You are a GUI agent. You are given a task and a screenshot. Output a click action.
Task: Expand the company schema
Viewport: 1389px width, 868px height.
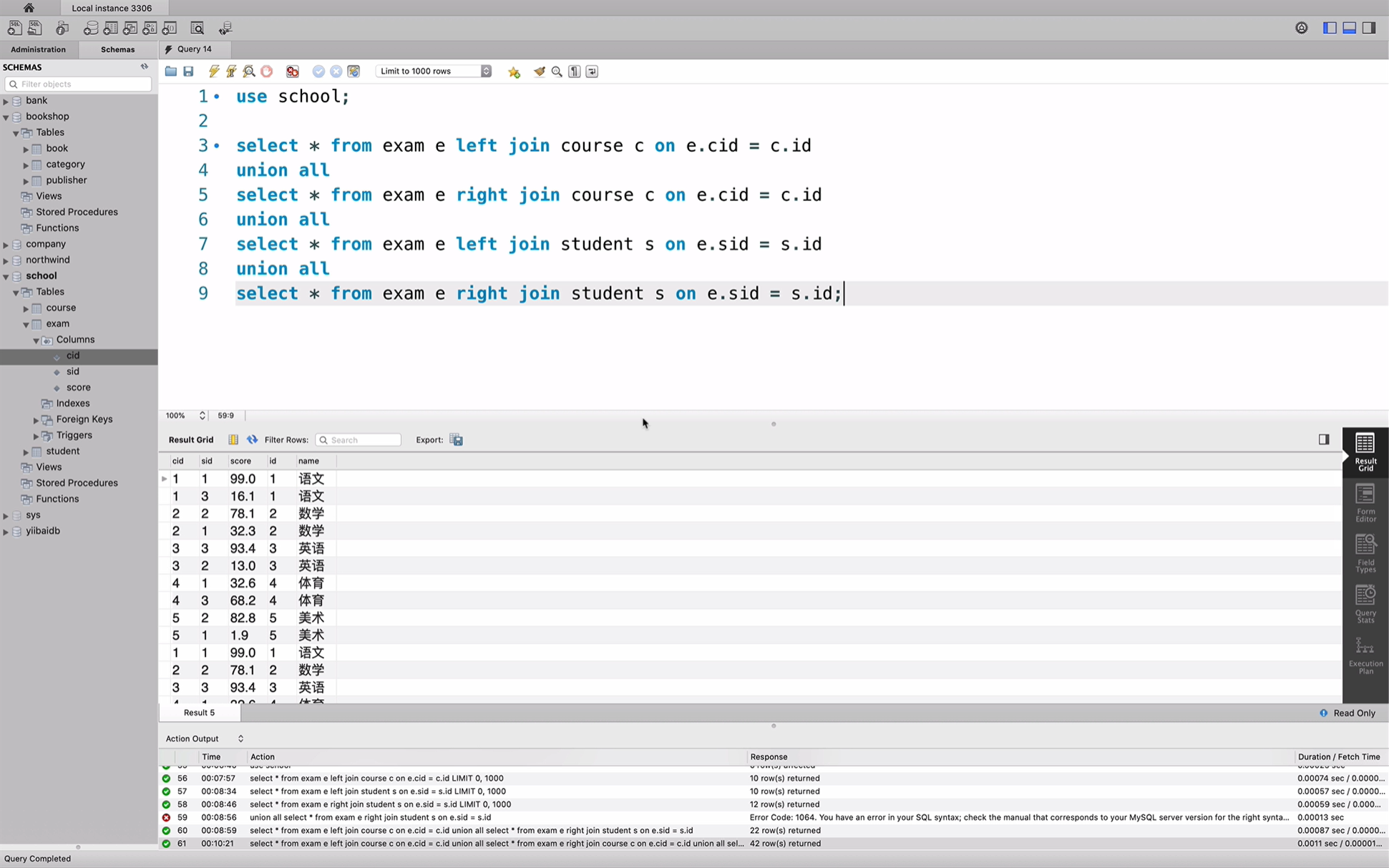point(6,244)
